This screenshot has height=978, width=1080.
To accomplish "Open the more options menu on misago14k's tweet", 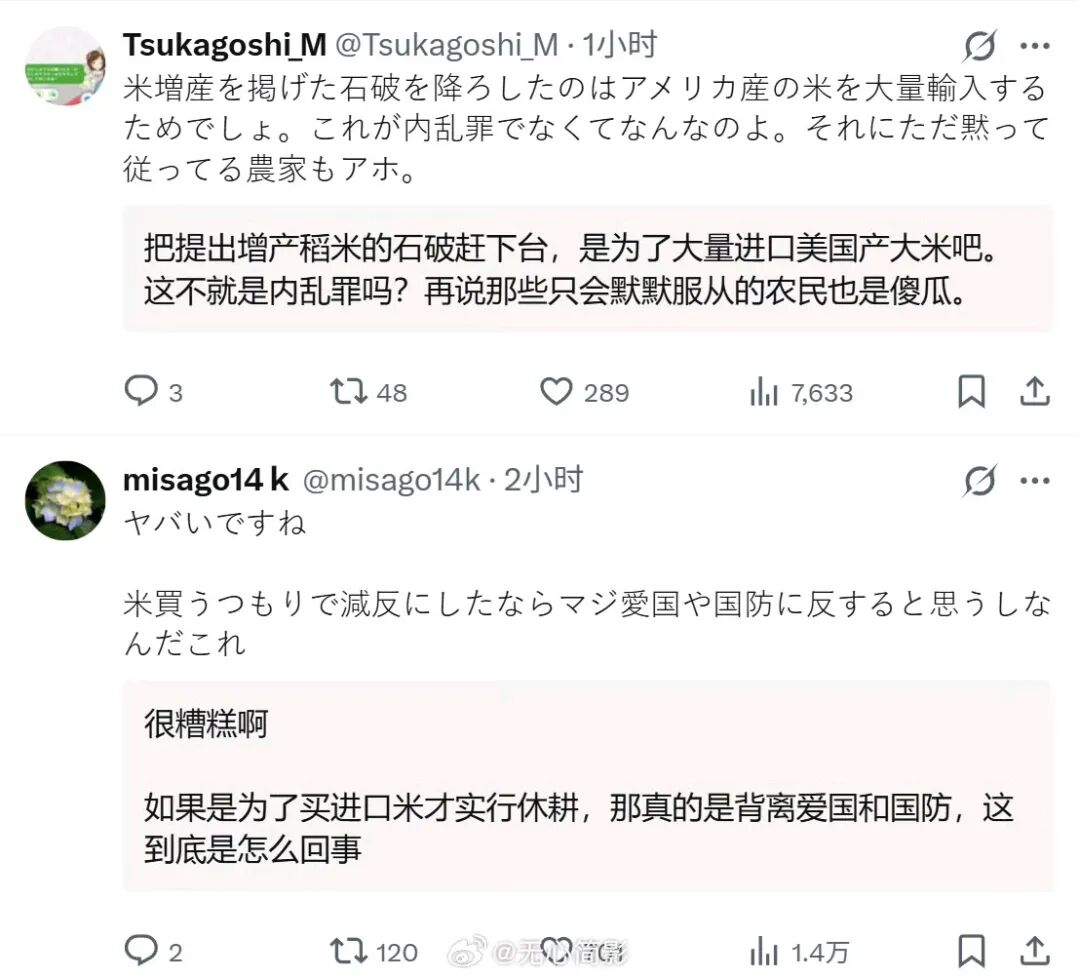I will coord(1035,480).
